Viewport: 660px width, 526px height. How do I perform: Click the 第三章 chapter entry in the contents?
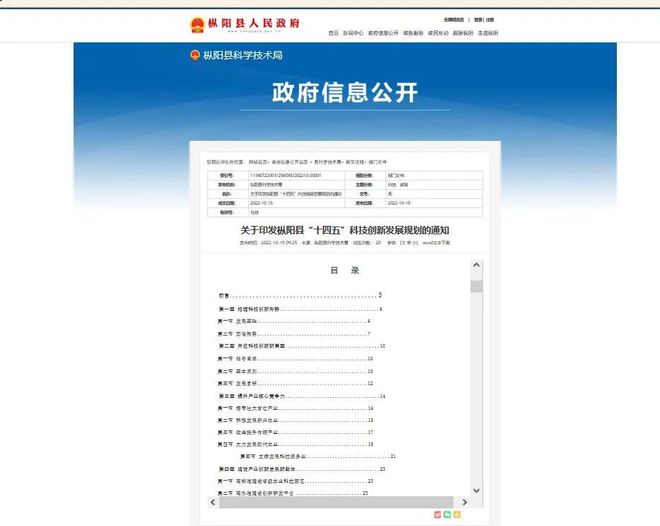click(302, 396)
